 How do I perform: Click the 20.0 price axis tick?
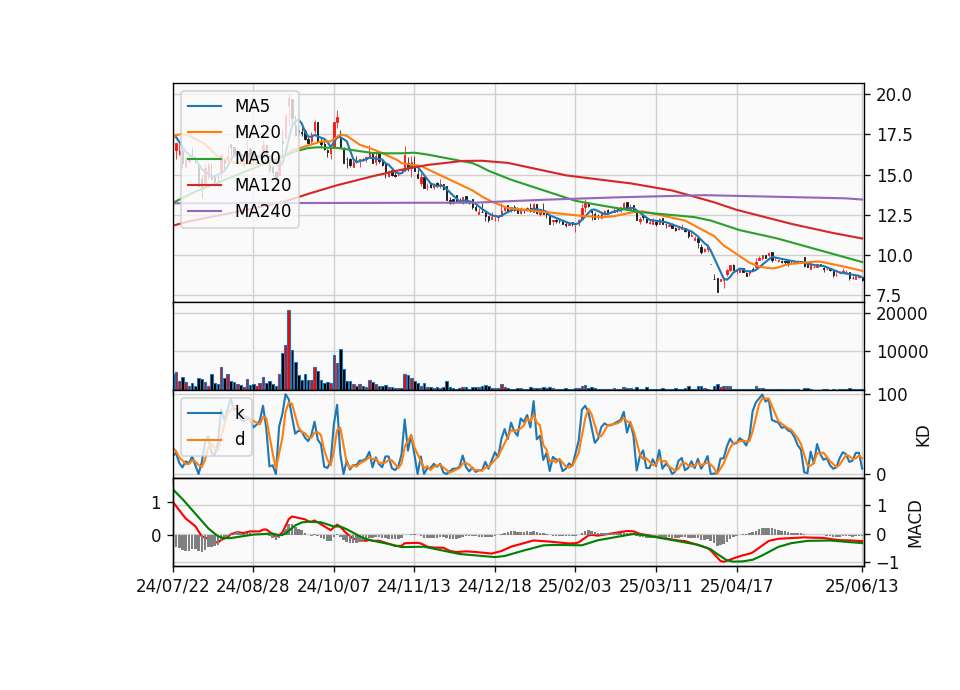tap(894, 96)
